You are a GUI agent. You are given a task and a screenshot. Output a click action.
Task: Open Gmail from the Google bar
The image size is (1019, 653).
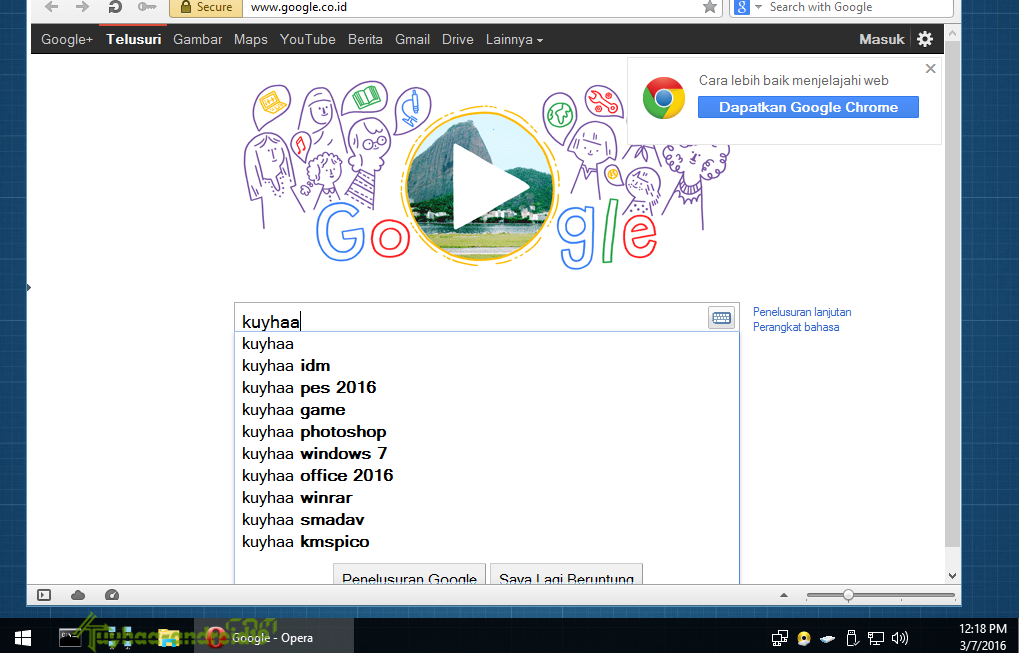point(413,39)
